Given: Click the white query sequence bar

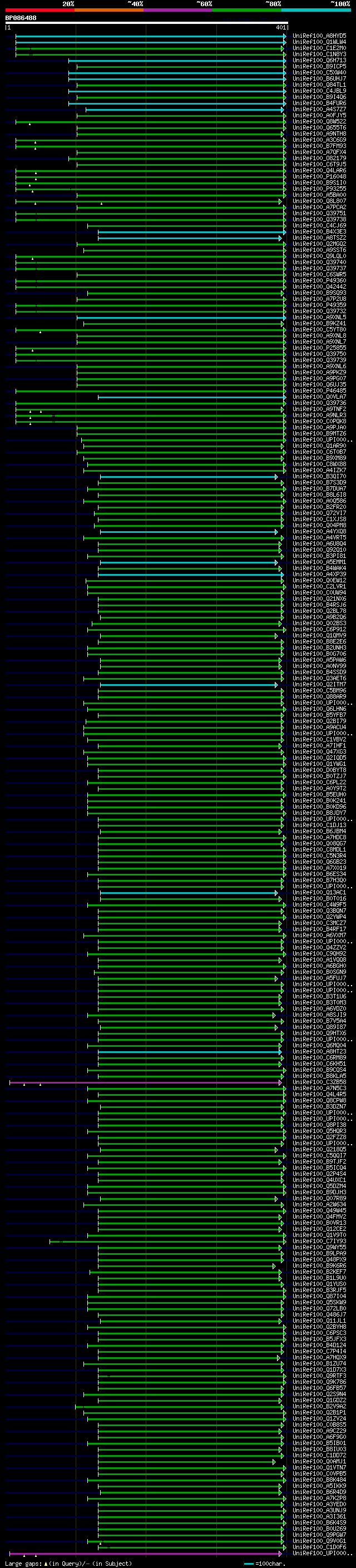Looking at the screenshot, I should 147,22.
